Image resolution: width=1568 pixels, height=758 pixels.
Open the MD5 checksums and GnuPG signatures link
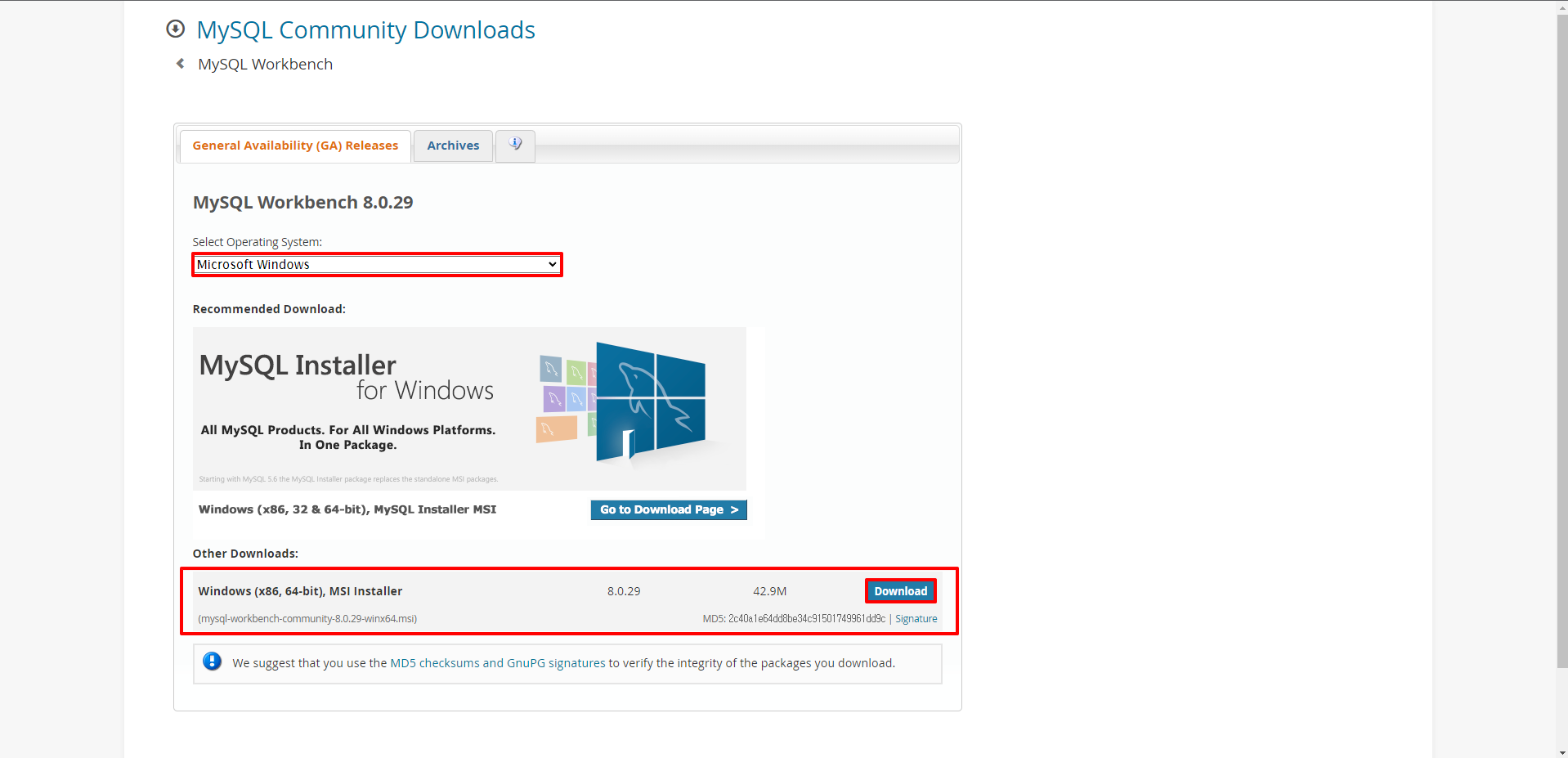498,663
